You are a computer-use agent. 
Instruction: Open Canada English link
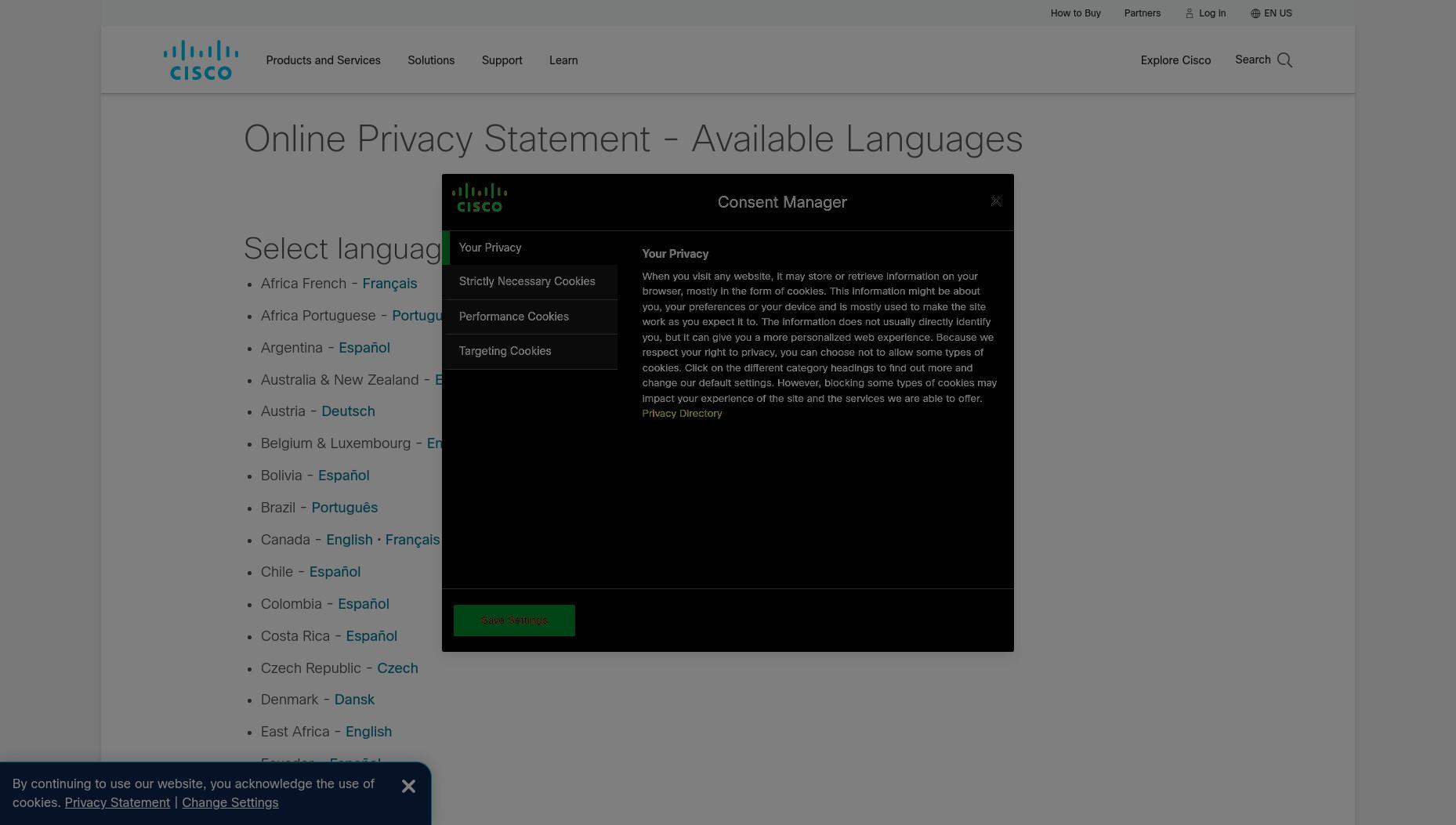[350, 540]
